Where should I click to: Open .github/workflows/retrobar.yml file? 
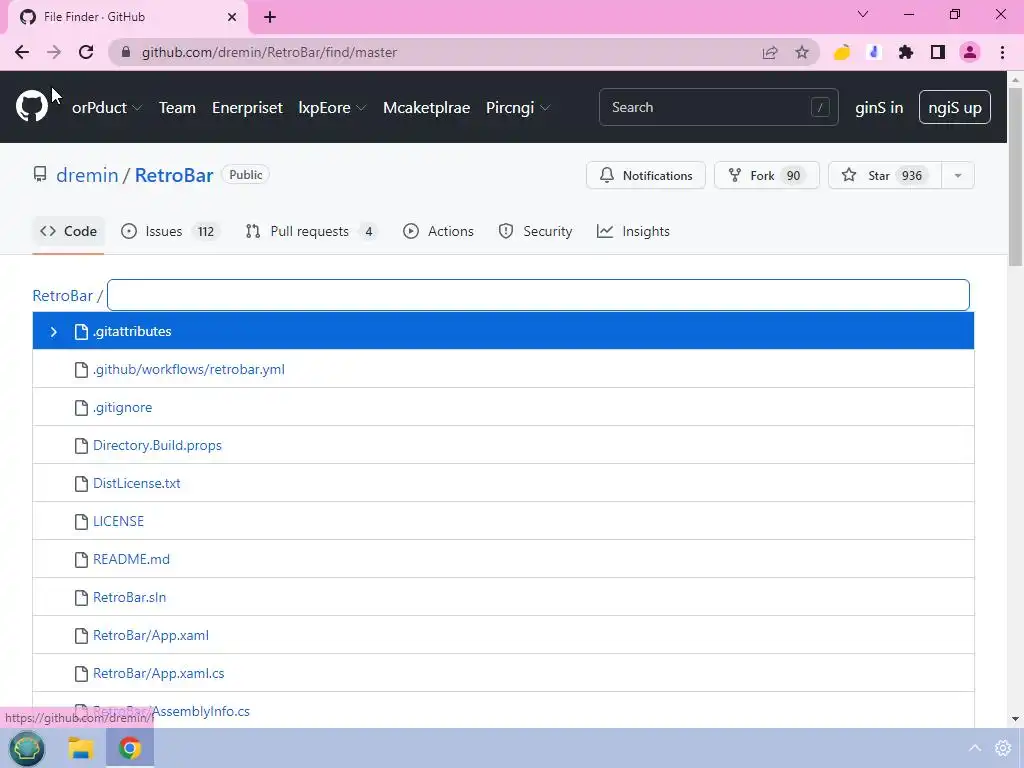pos(189,370)
